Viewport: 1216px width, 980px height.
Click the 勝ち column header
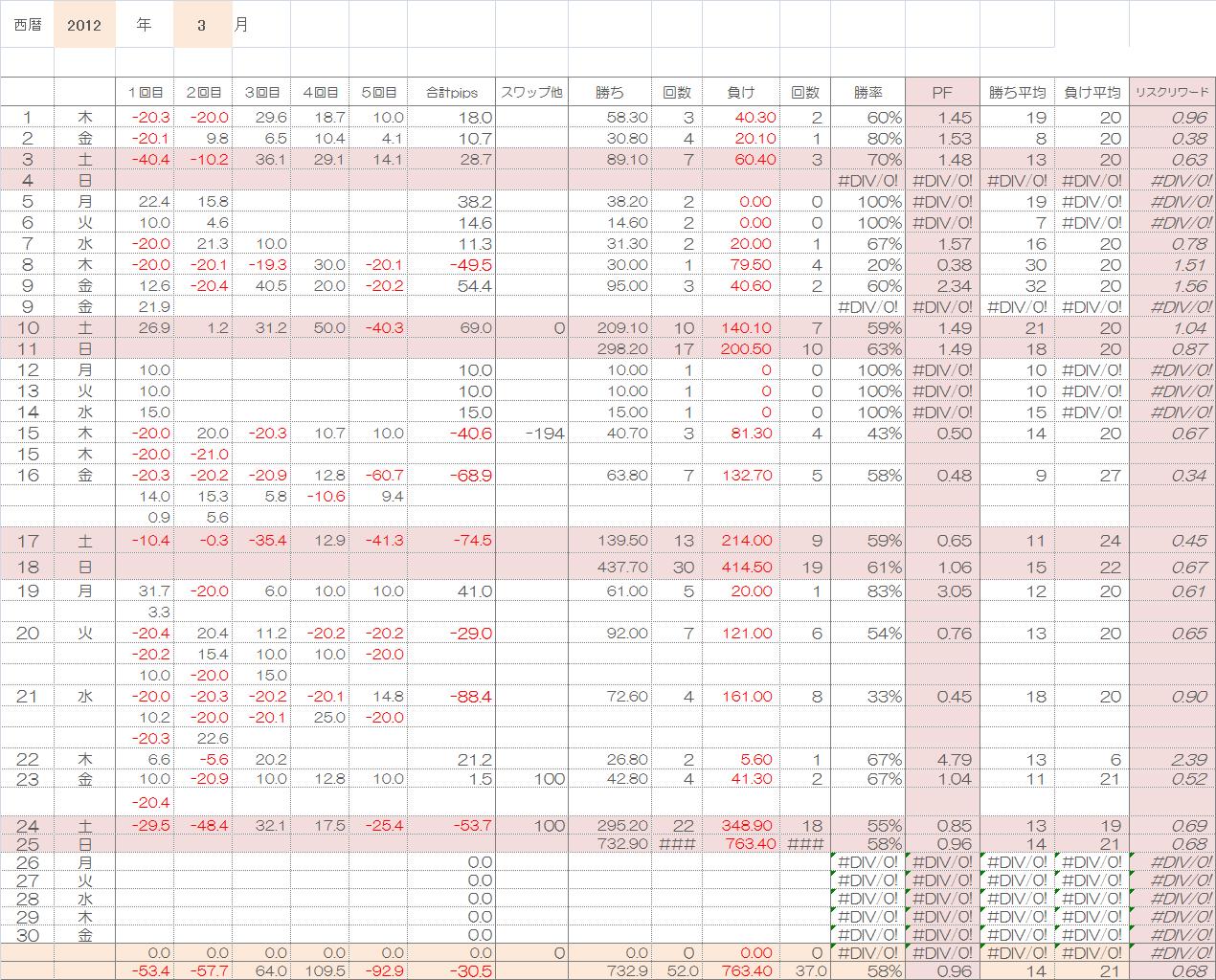(610, 93)
